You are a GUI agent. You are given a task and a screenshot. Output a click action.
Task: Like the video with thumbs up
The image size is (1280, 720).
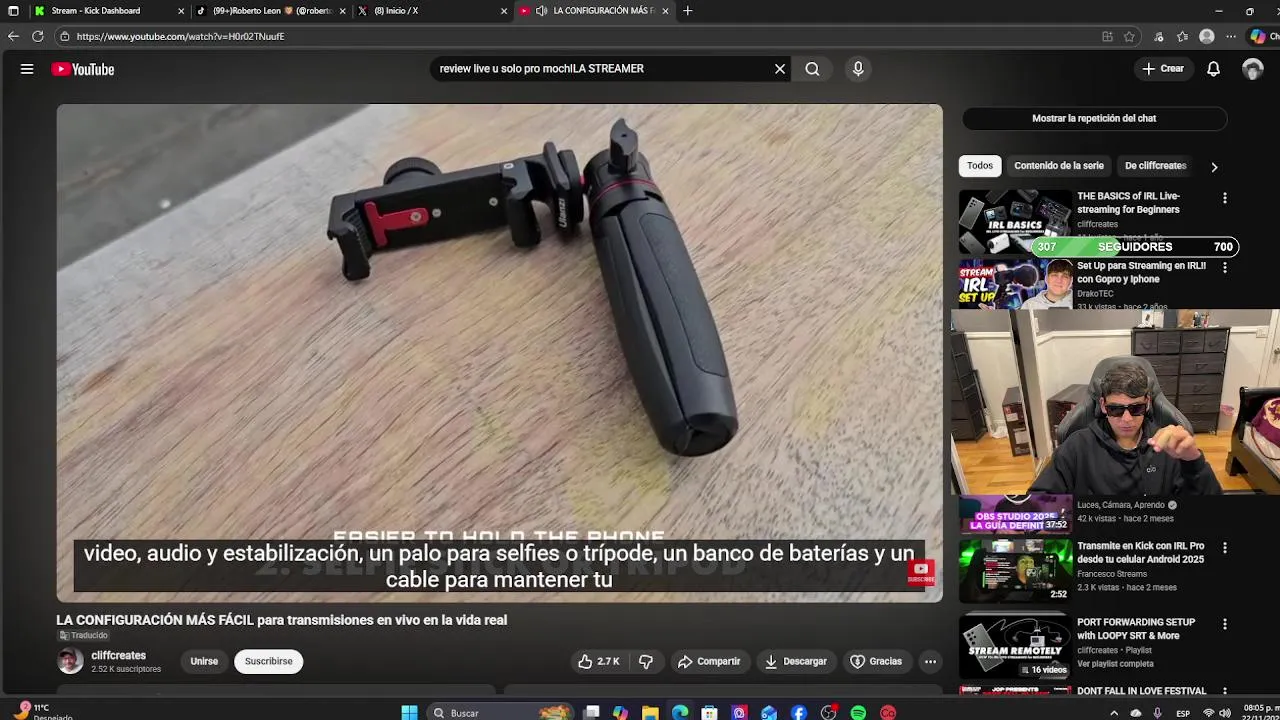(598, 661)
